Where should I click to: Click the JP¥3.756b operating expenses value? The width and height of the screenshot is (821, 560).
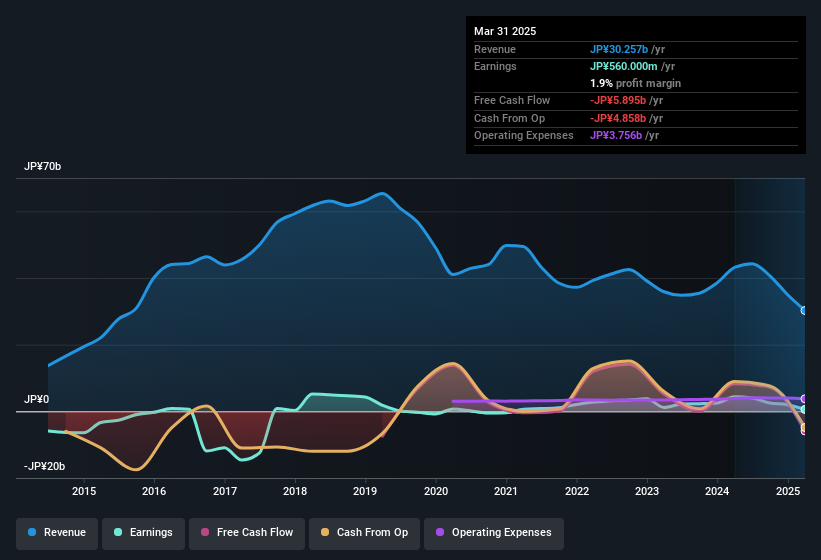616,136
